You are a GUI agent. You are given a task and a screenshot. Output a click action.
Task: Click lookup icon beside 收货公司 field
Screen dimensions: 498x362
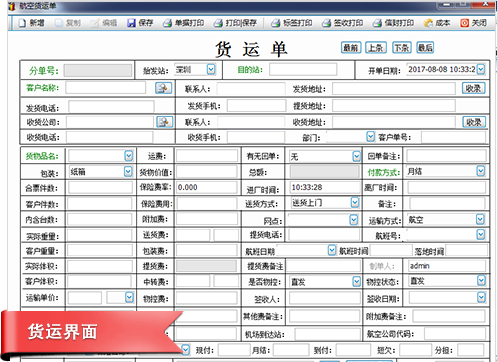165,122
